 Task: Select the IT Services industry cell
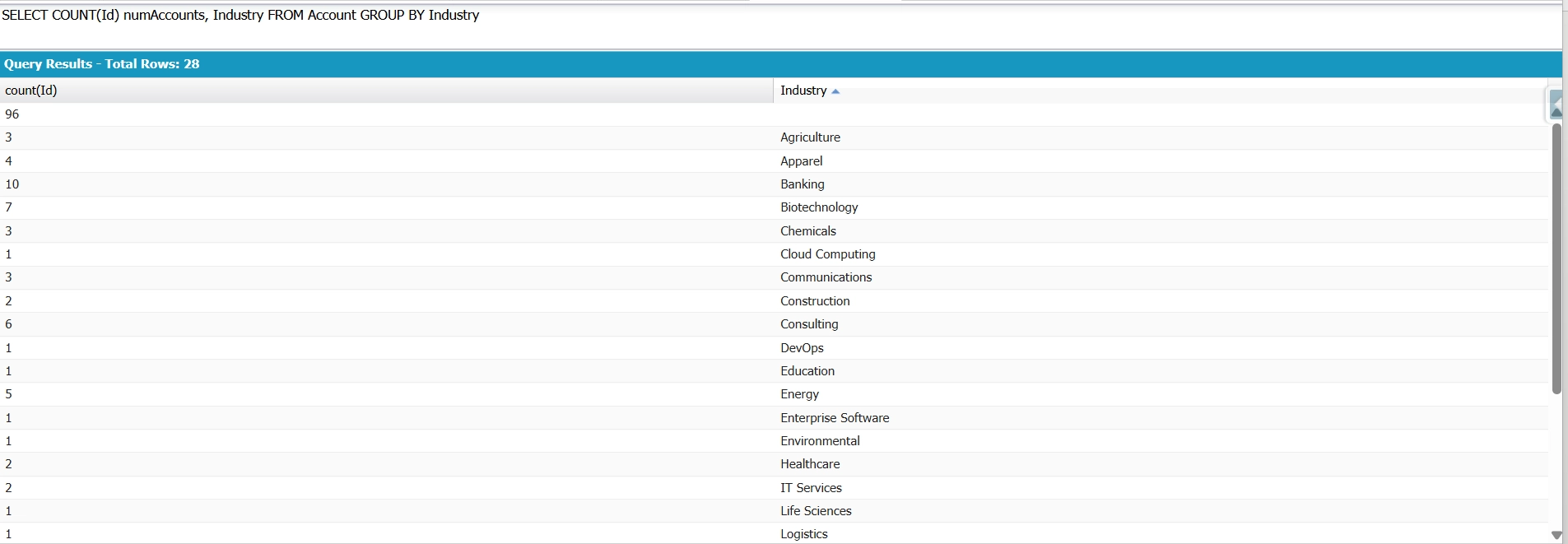pyautogui.click(x=811, y=488)
